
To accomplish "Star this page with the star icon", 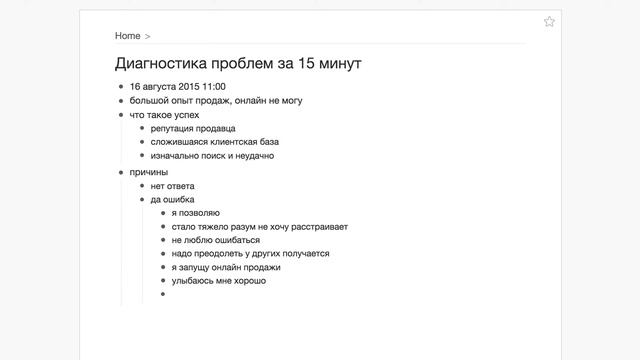I will (x=549, y=22).
